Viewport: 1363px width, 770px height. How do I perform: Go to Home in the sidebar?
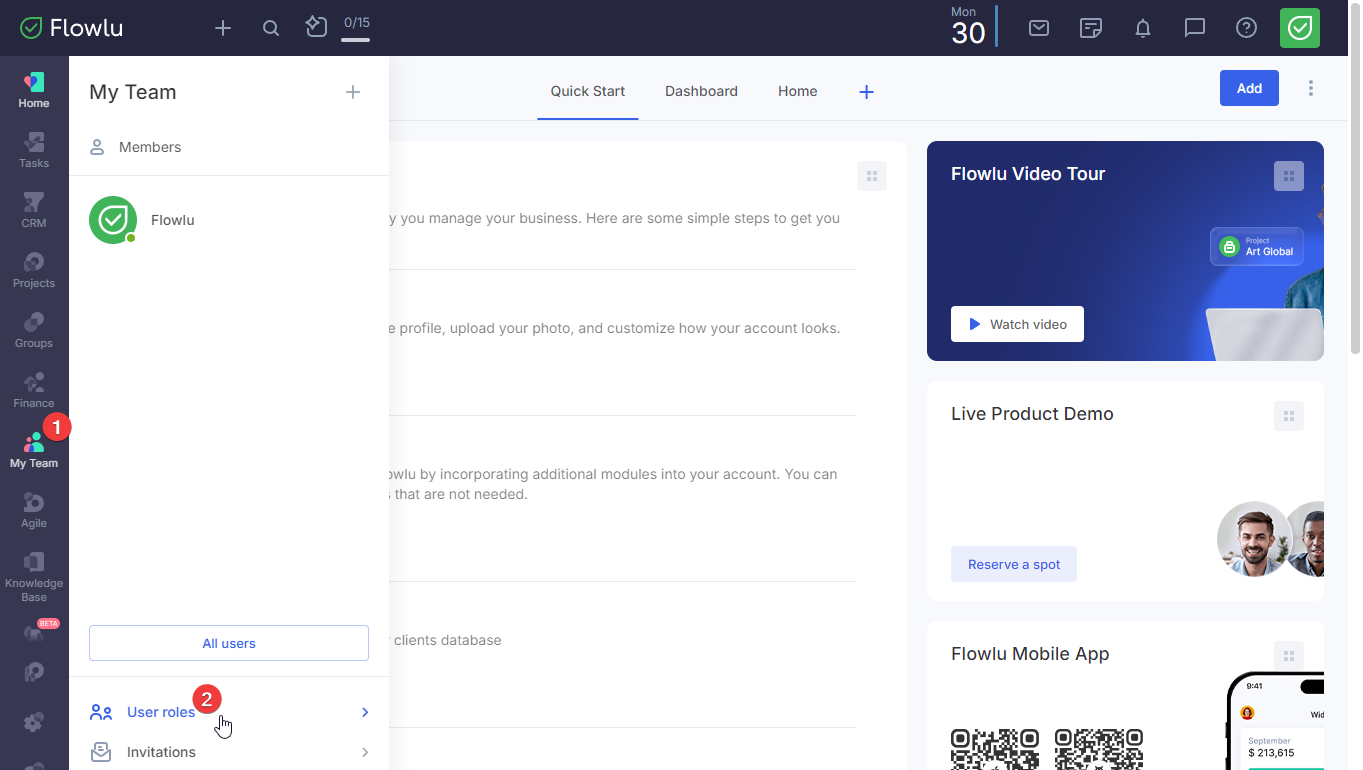34,90
